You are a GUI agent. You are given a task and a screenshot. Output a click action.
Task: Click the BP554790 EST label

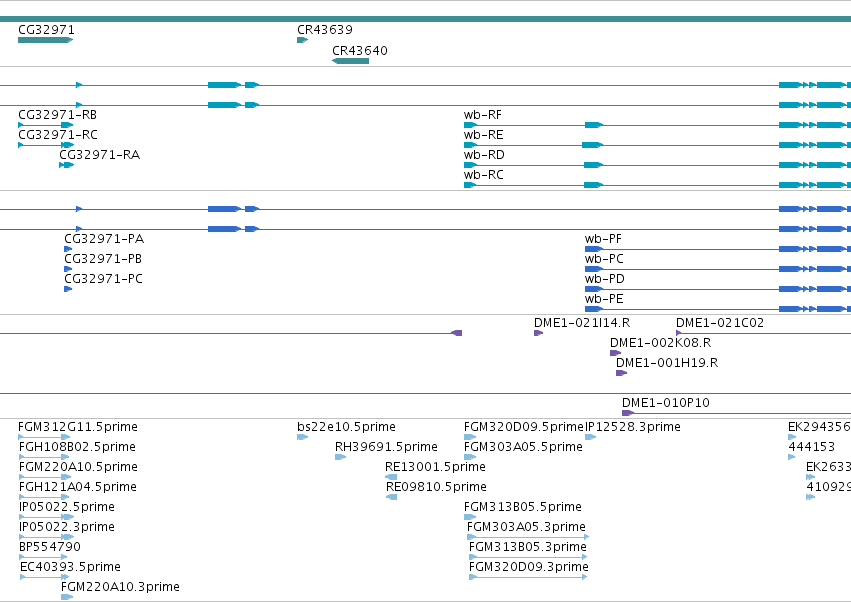pos(50,547)
